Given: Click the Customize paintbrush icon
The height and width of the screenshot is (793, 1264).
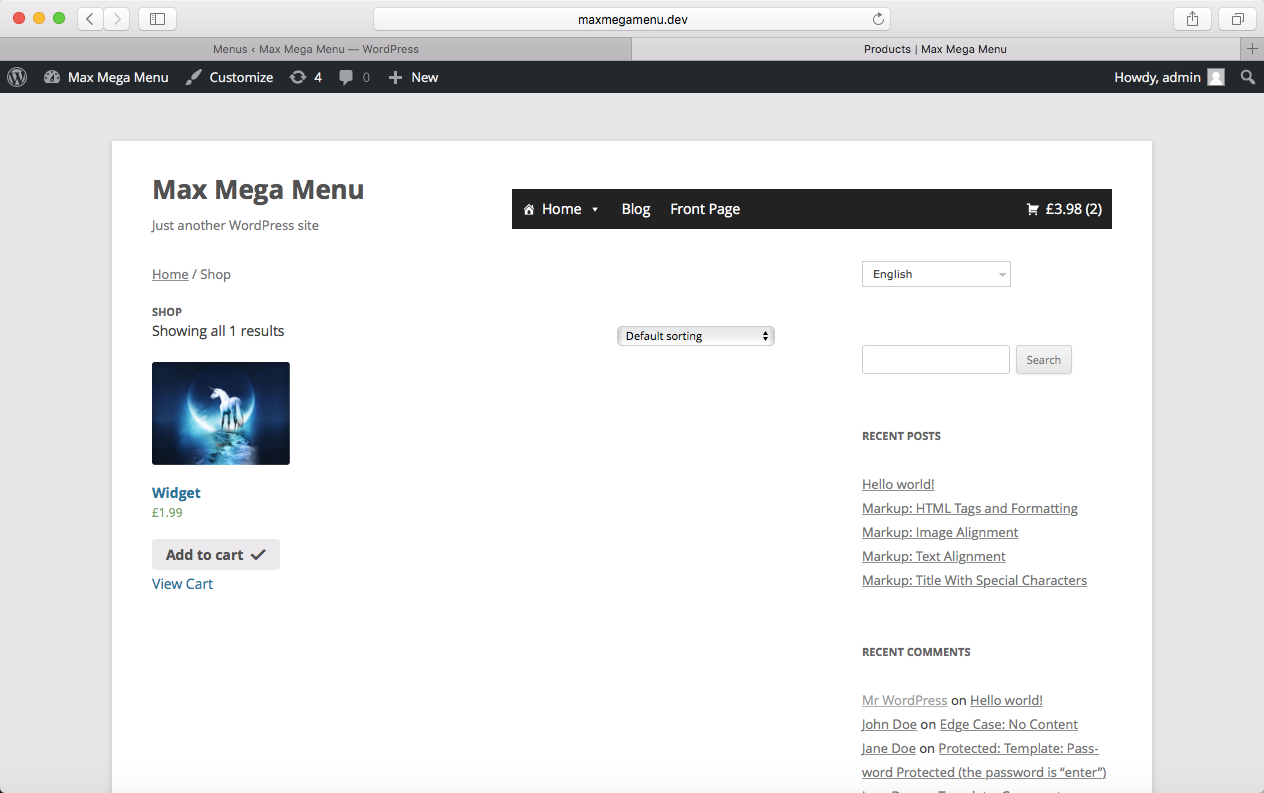Looking at the screenshot, I should 194,77.
